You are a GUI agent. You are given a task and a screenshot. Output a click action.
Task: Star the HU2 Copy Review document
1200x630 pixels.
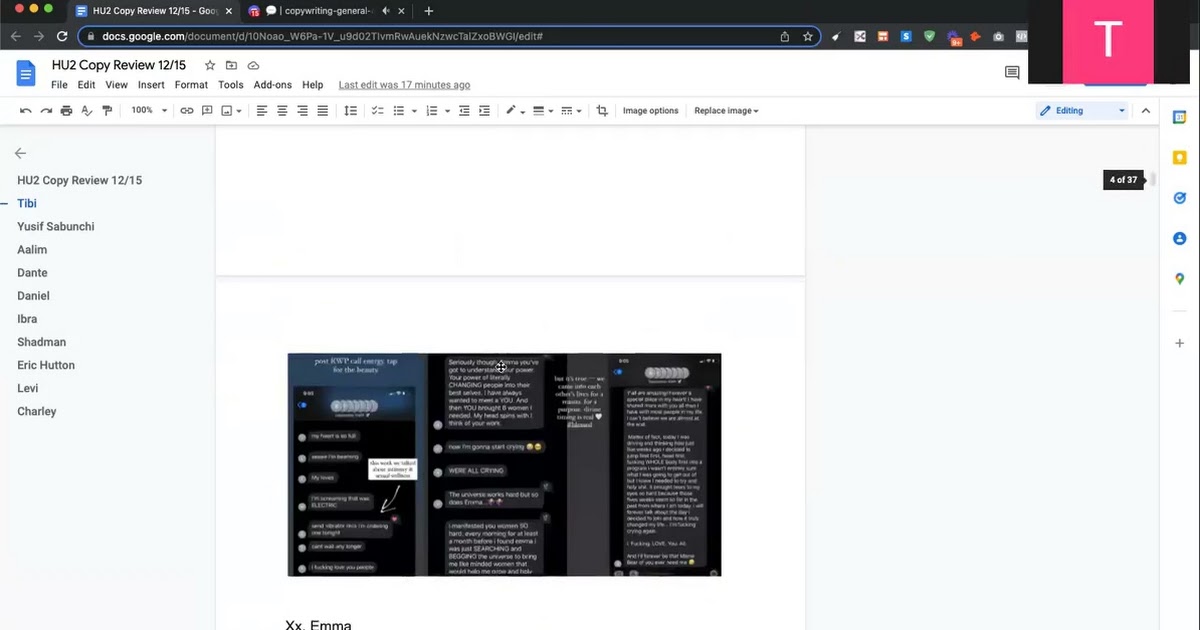coord(210,66)
